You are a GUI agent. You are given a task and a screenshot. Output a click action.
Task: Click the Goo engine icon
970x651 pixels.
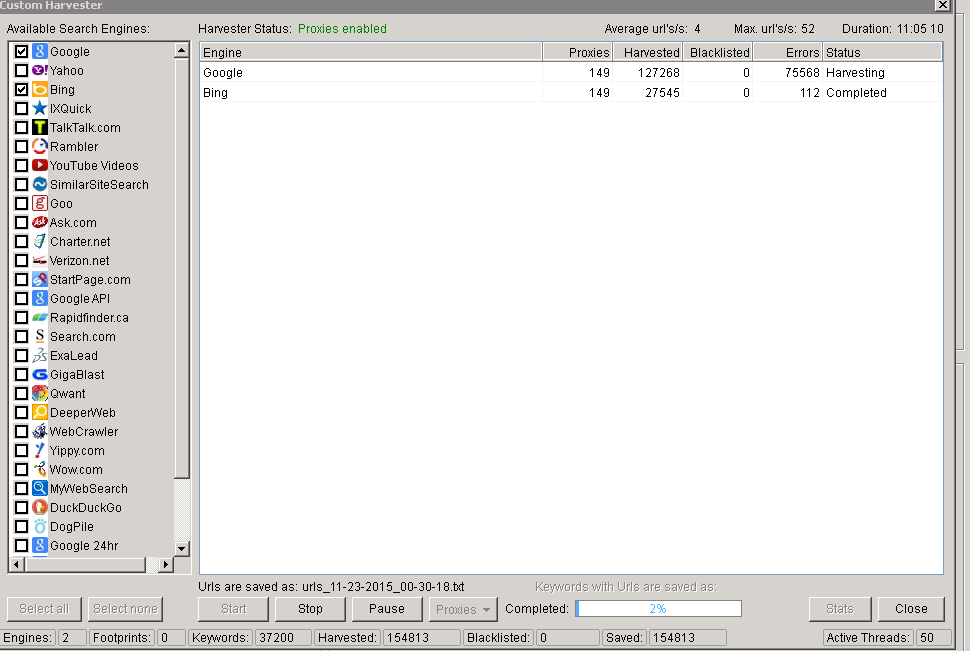coord(40,204)
